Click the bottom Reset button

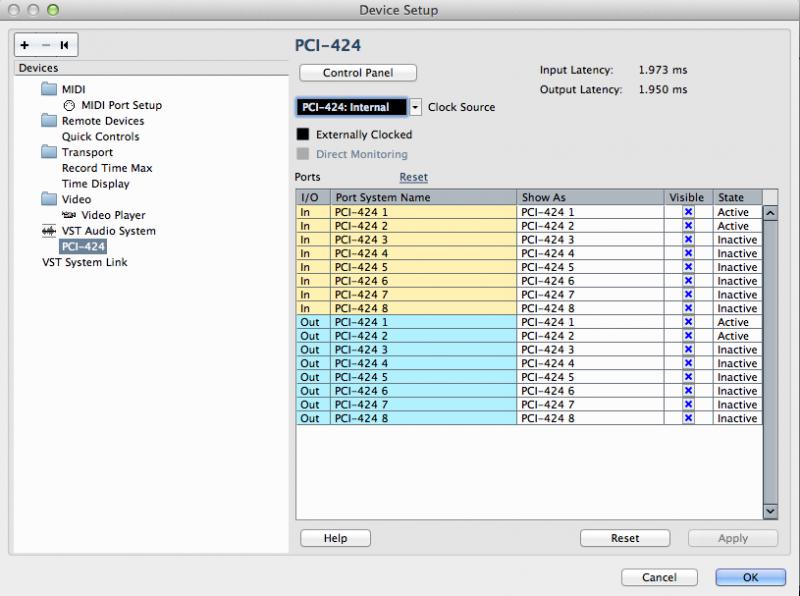tap(624, 538)
